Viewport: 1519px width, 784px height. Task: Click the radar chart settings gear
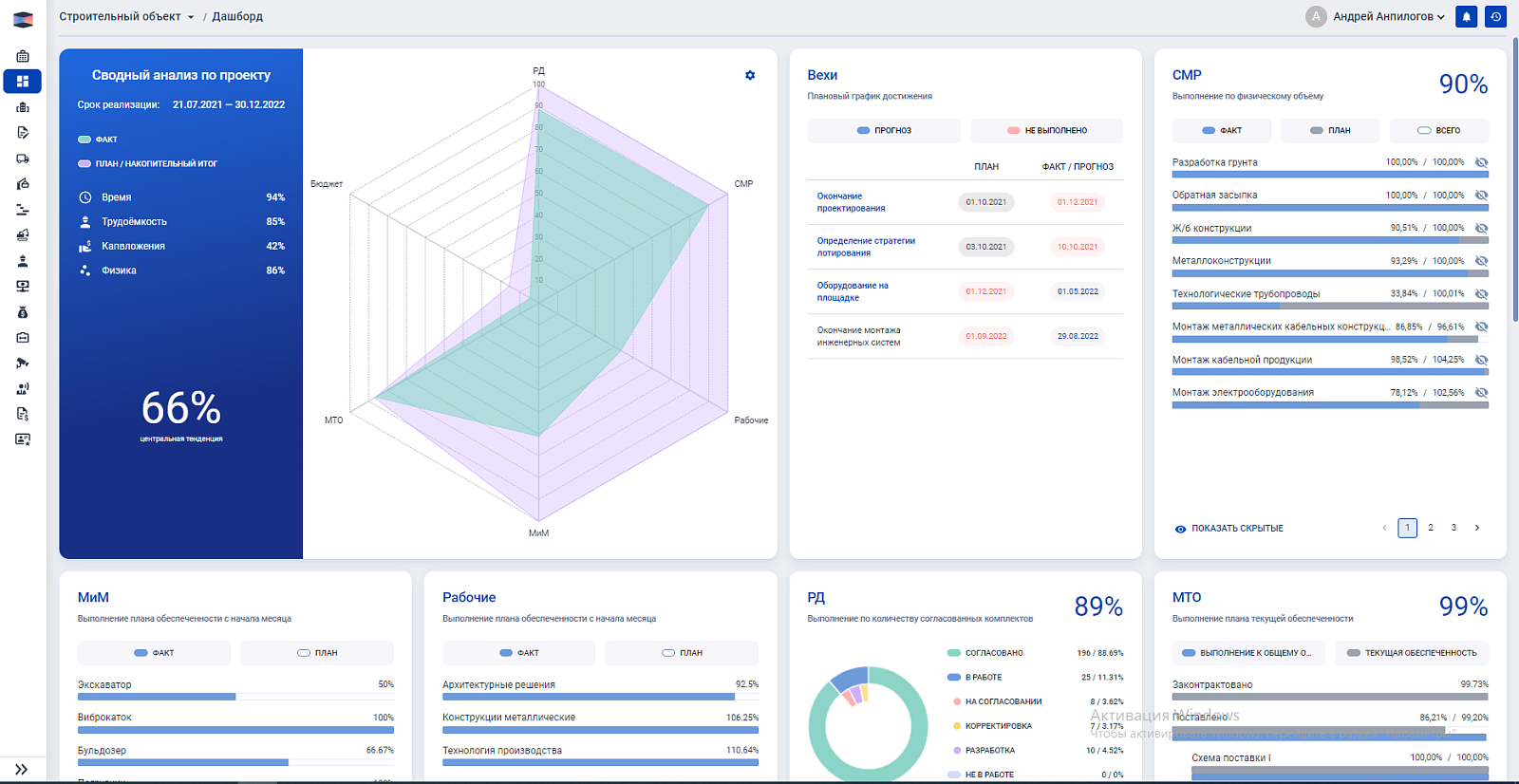pos(750,75)
